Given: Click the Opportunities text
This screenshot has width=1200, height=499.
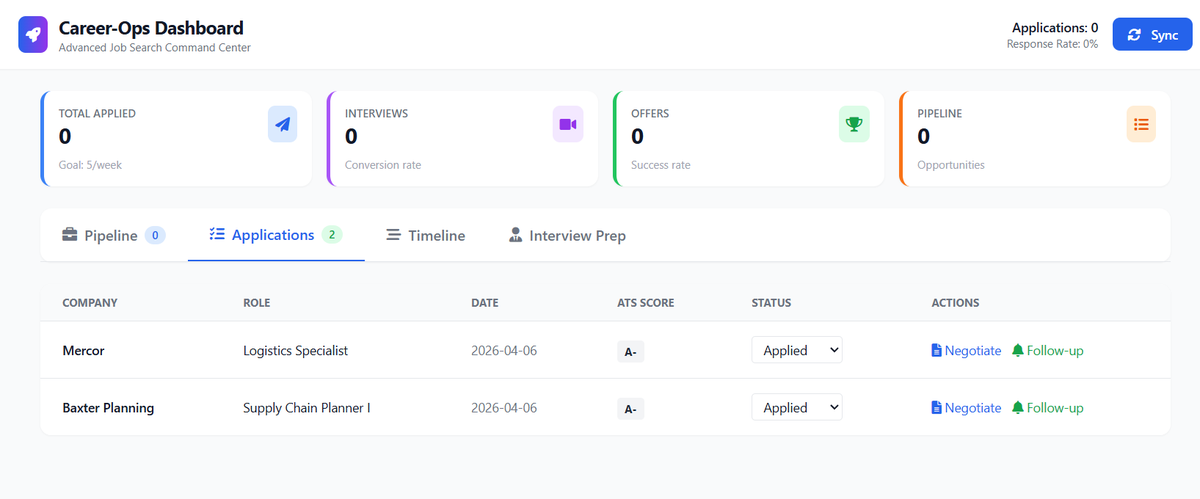Looking at the screenshot, I should pyautogui.click(x=951, y=165).
